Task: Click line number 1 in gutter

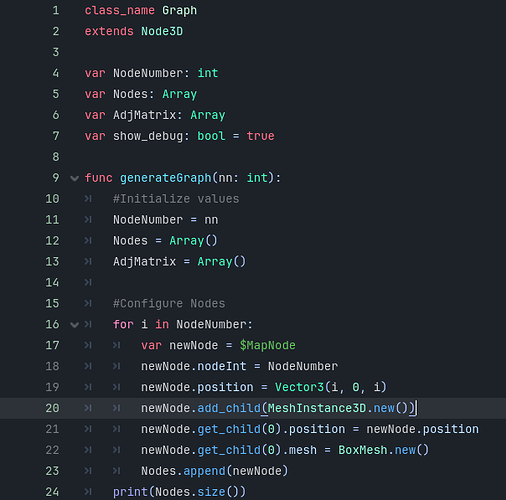Action: coord(56,10)
